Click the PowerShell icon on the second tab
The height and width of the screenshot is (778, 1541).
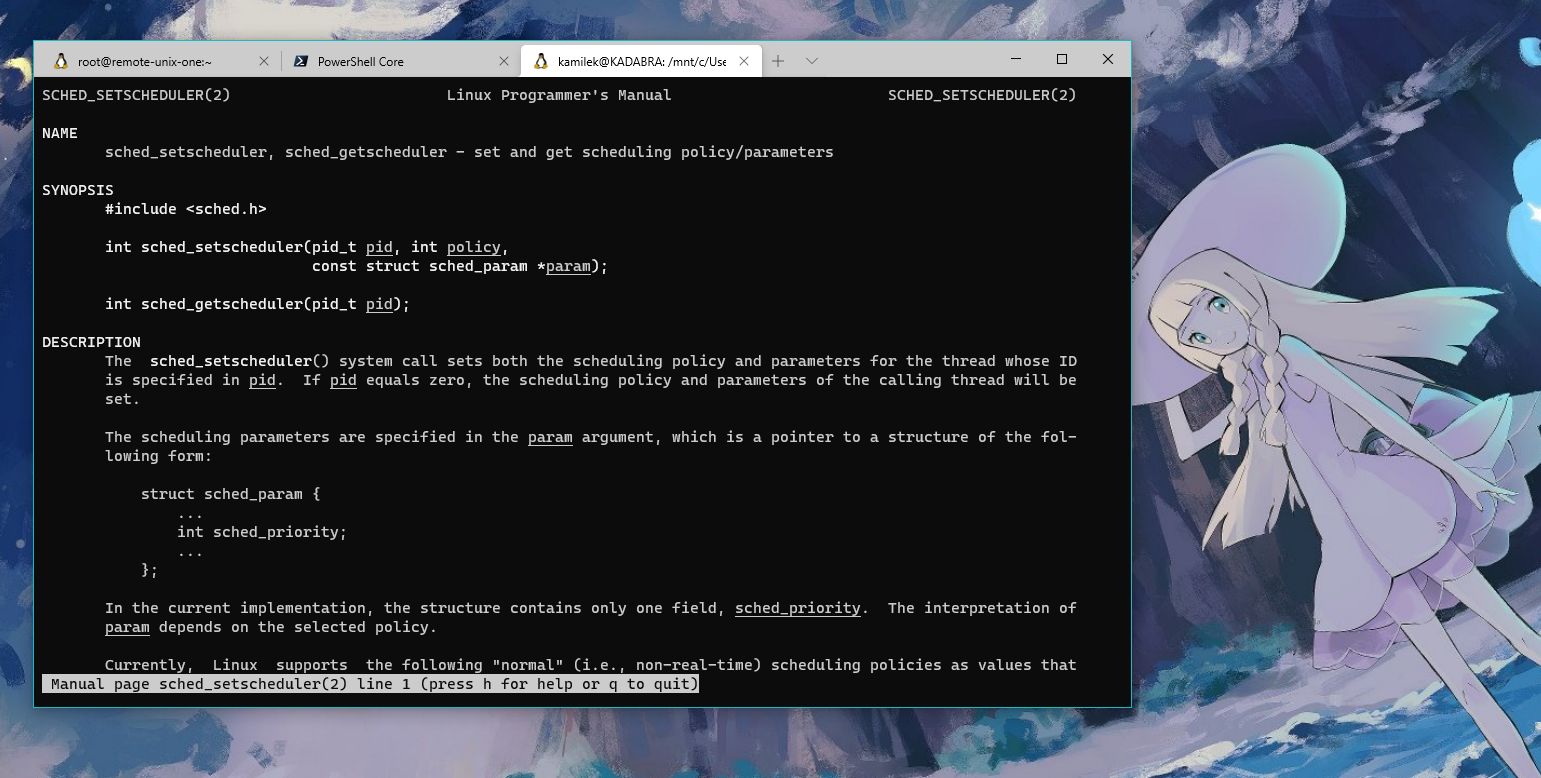point(300,61)
